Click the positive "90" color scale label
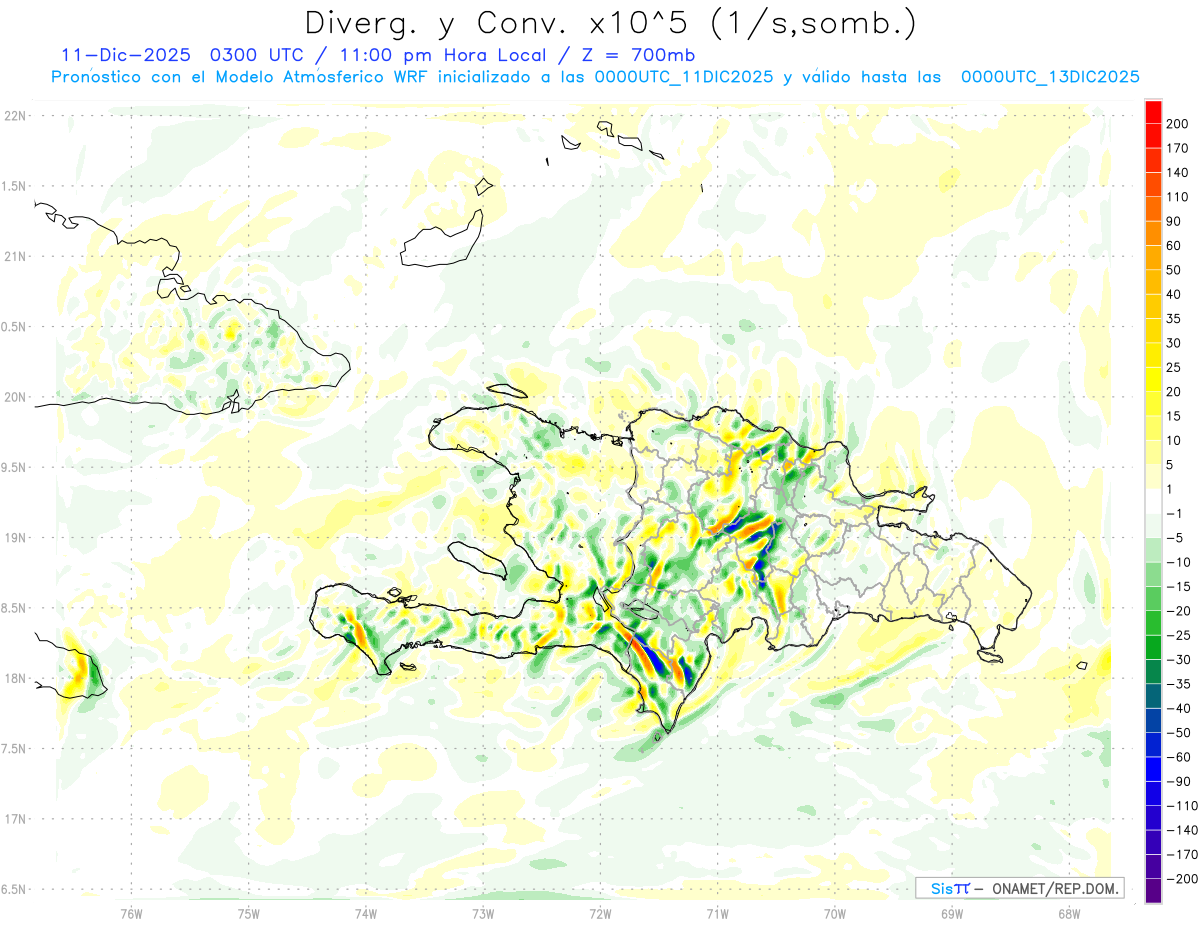This screenshot has height=927, width=1200. point(1174,221)
